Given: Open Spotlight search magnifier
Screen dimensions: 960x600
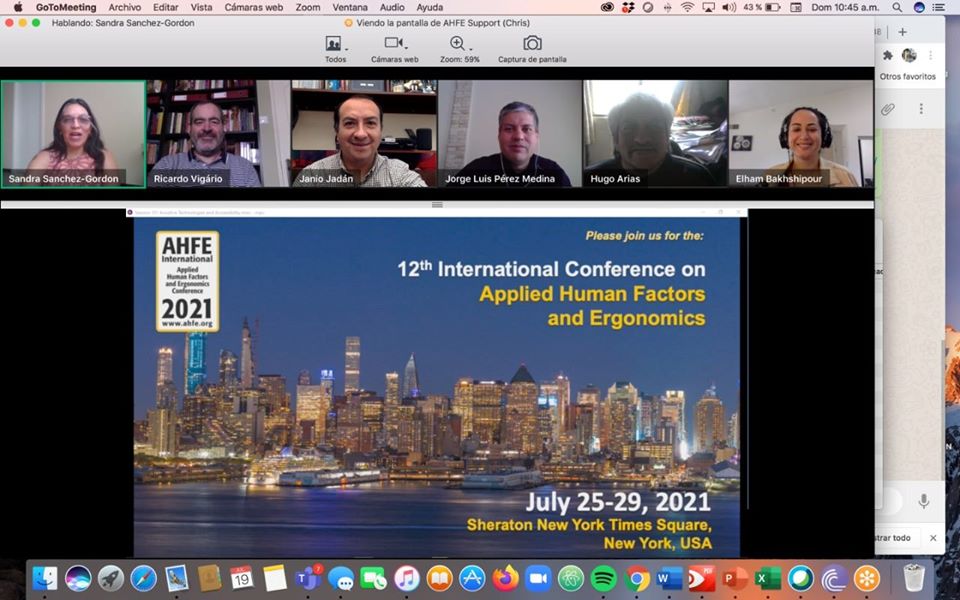Looking at the screenshot, I should pos(897,7).
